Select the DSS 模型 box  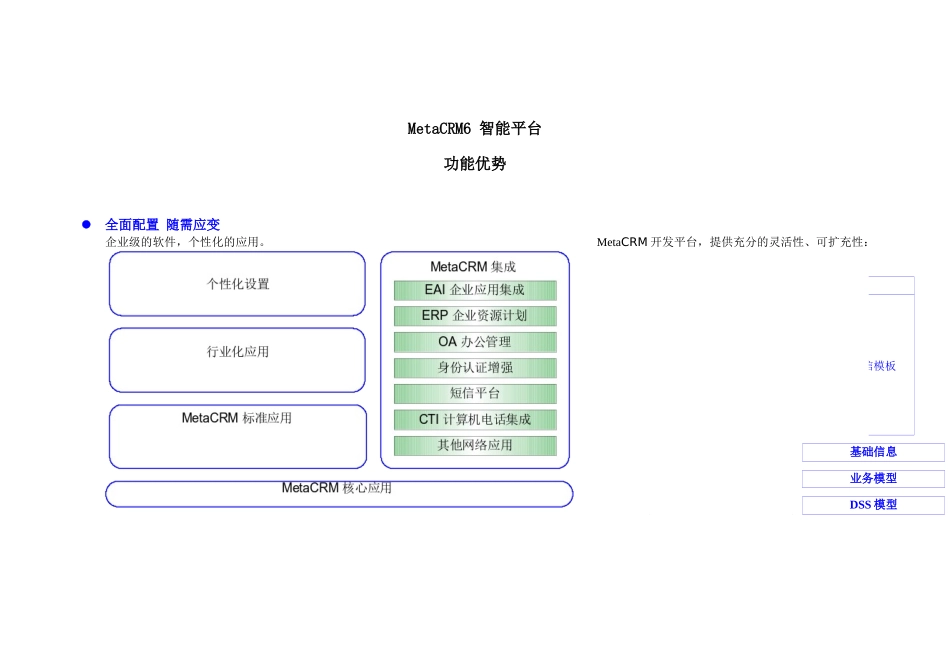pos(873,505)
